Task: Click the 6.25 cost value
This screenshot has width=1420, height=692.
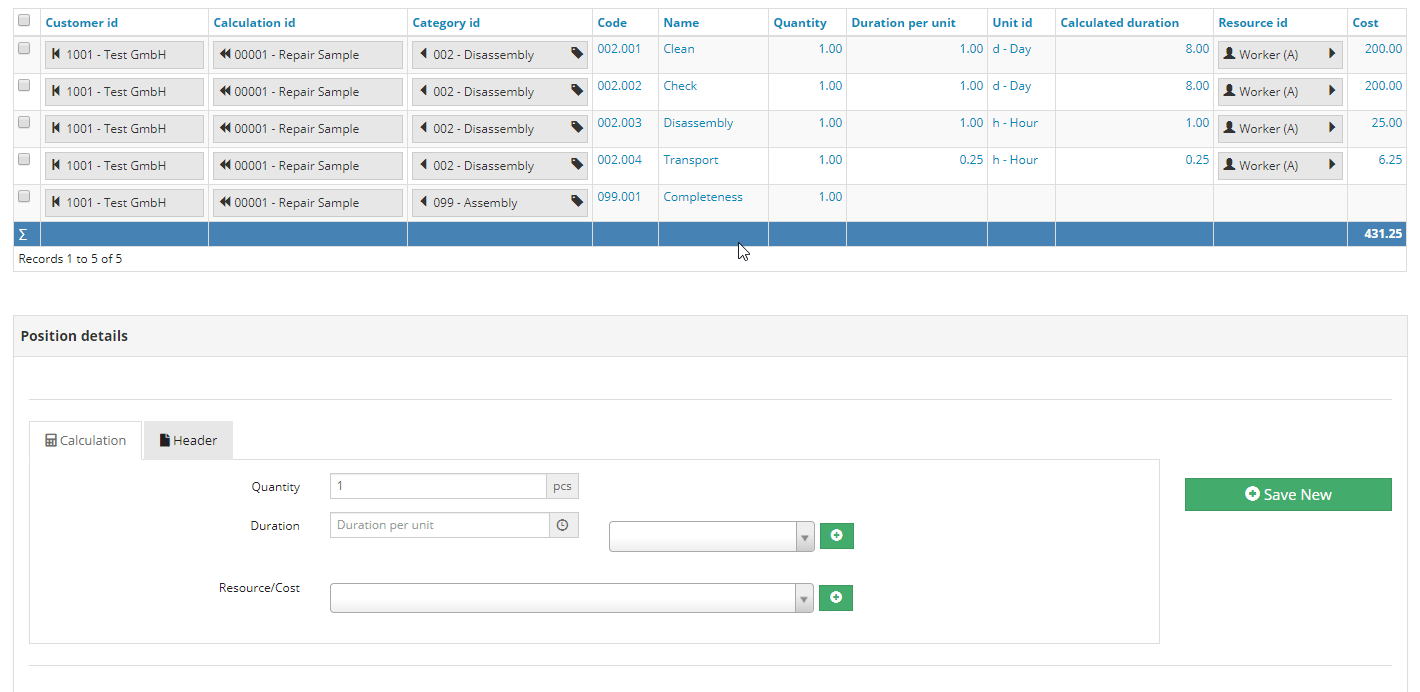Action: pos(1390,160)
